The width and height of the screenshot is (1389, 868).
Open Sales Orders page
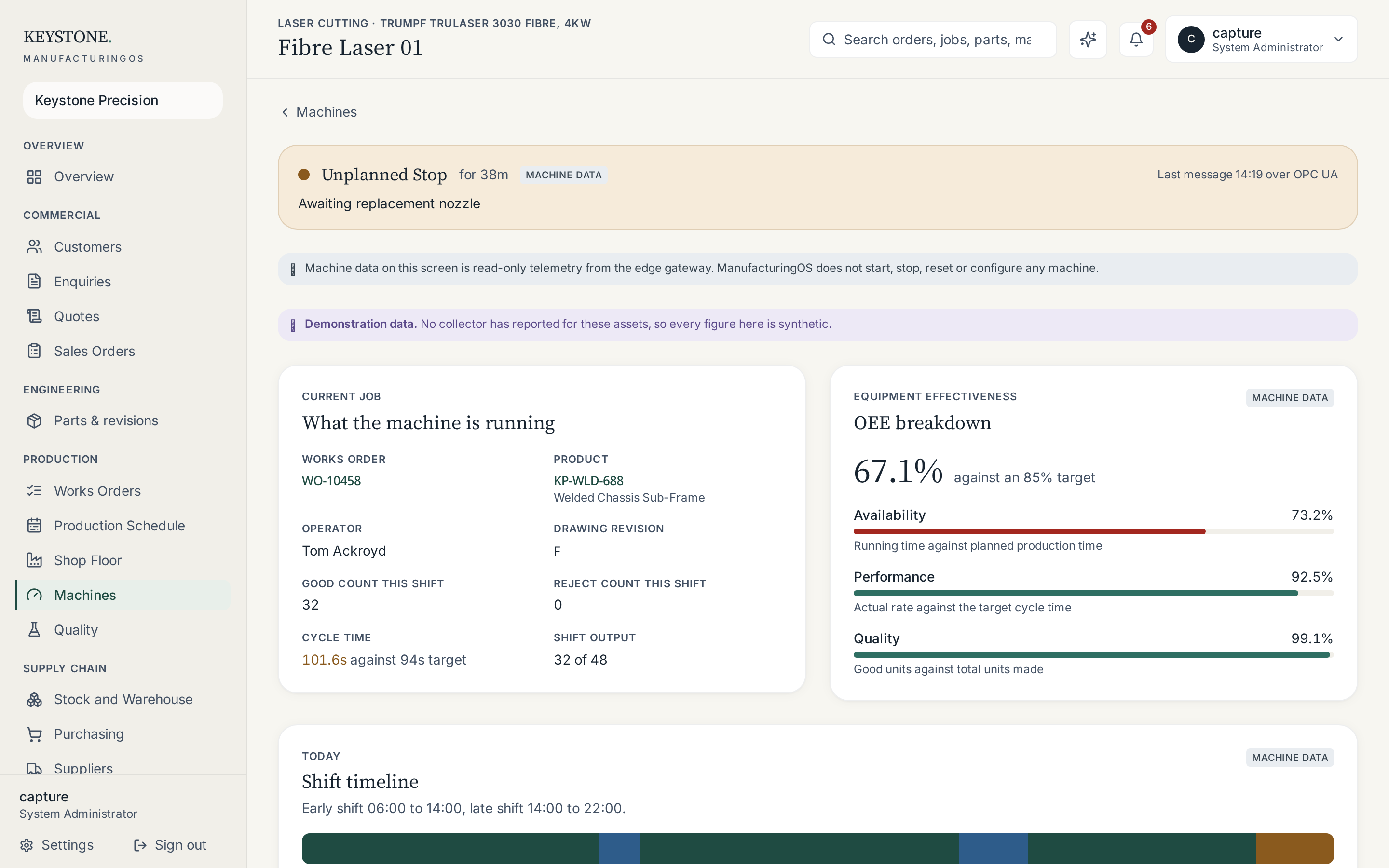[x=123, y=351]
